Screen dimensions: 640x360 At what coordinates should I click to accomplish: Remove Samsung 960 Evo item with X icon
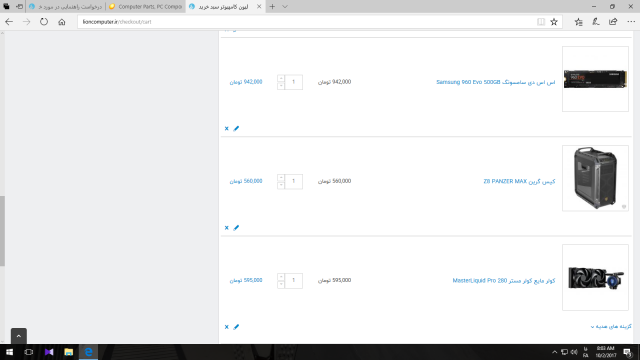click(227, 129)
